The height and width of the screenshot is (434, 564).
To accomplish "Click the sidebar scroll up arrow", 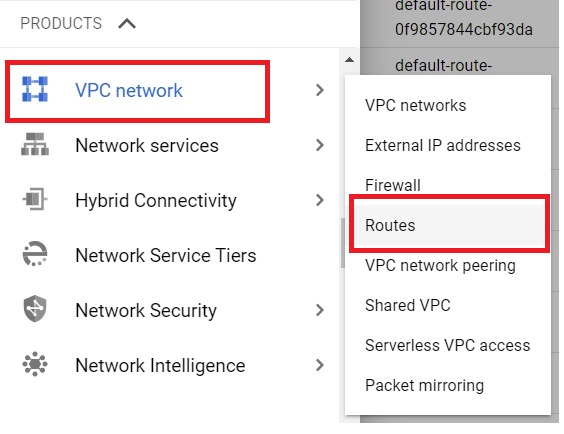I will pyautogui.click(x=349, y=60).
